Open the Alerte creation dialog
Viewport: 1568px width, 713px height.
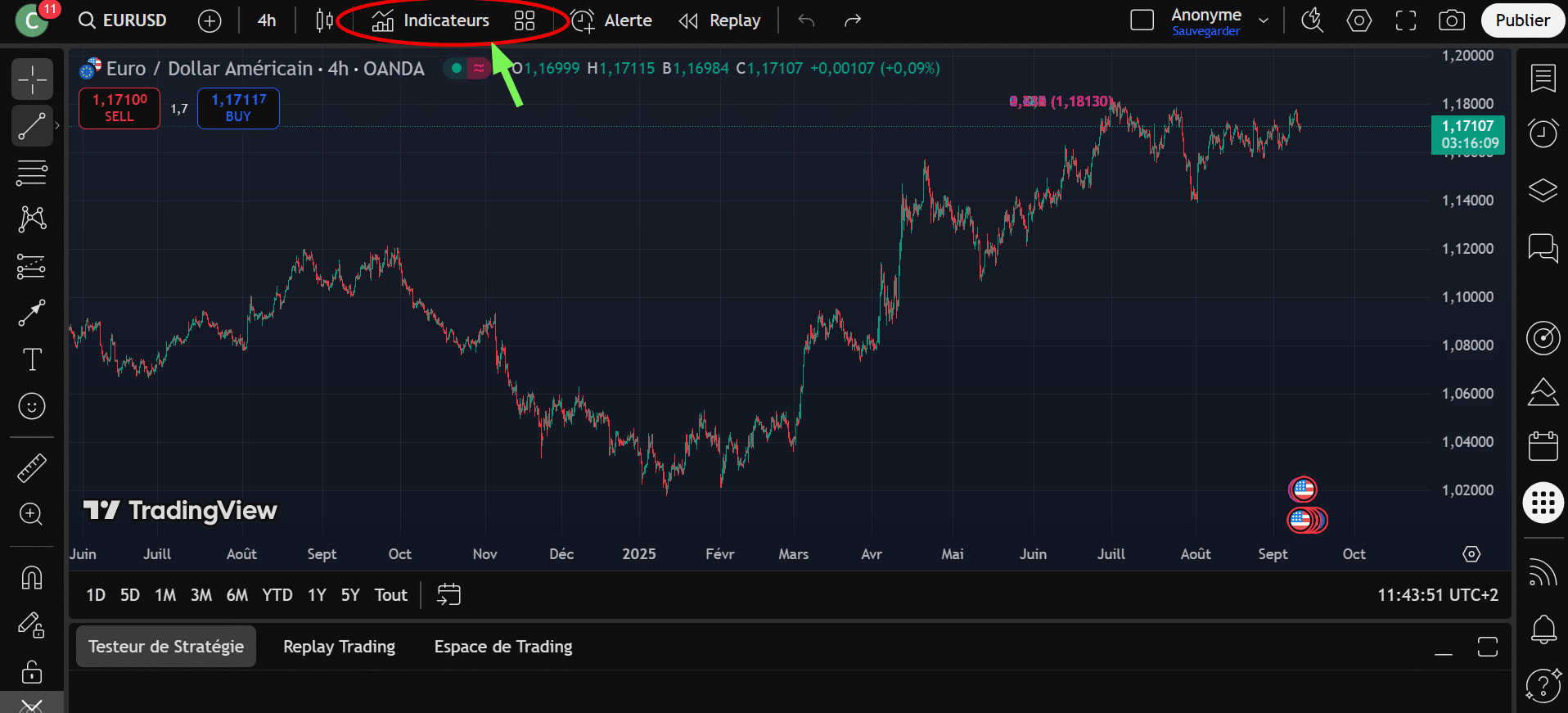click(x=612, y=20)
